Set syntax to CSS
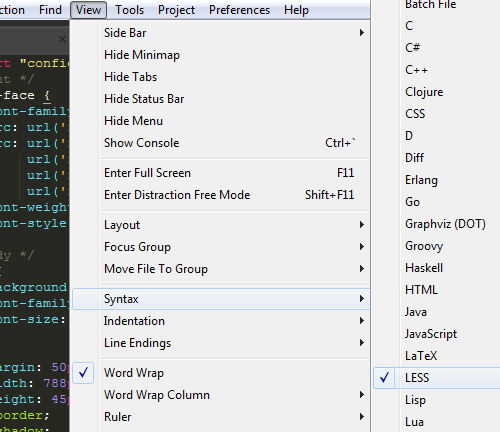 (x=437, y=114)
